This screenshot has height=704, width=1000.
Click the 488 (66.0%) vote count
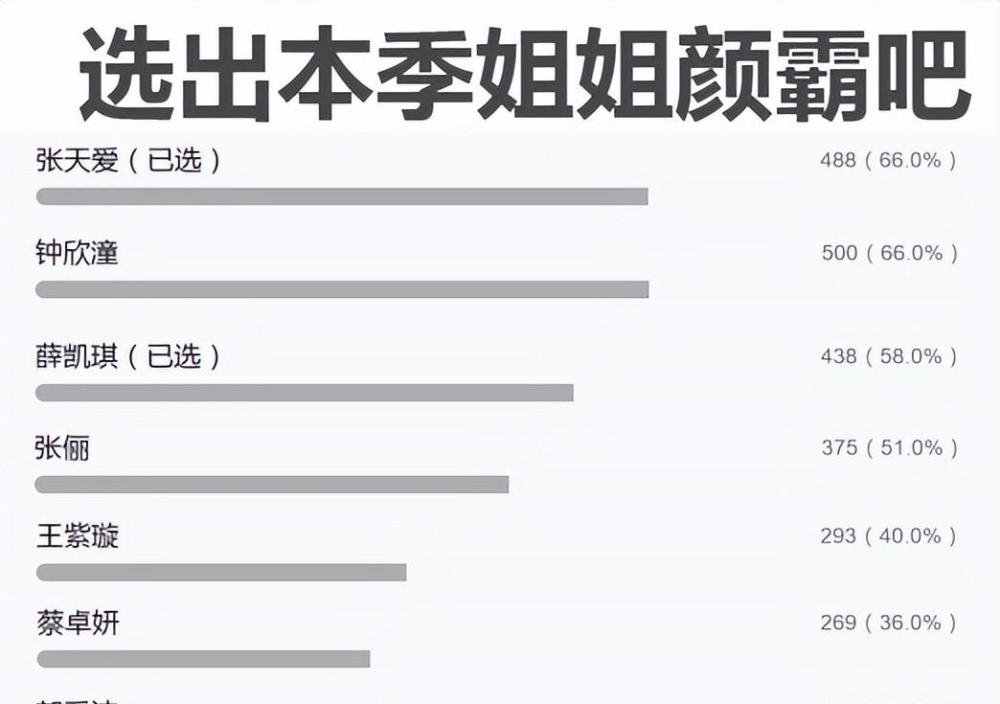pos(888,160)
